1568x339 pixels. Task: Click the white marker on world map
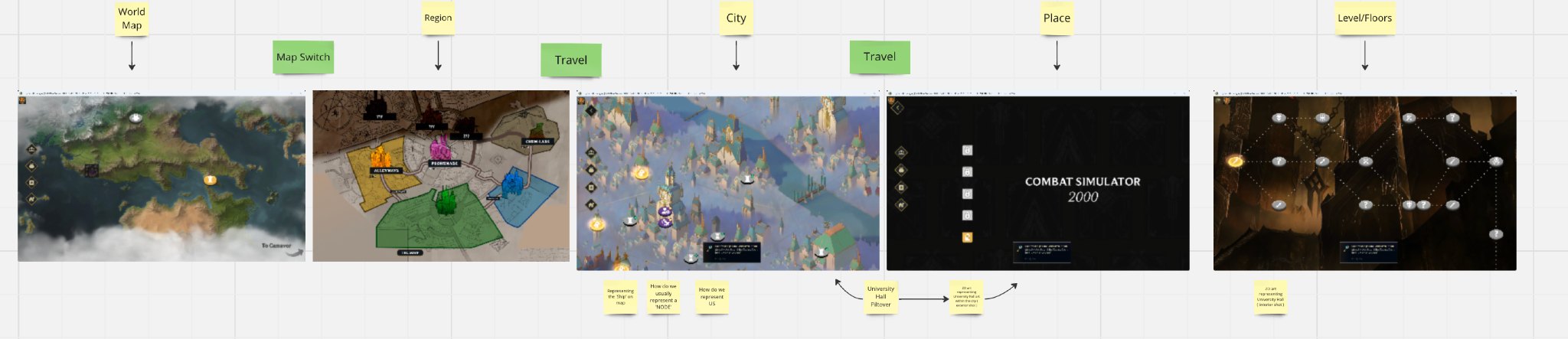(x=136, y=118)
